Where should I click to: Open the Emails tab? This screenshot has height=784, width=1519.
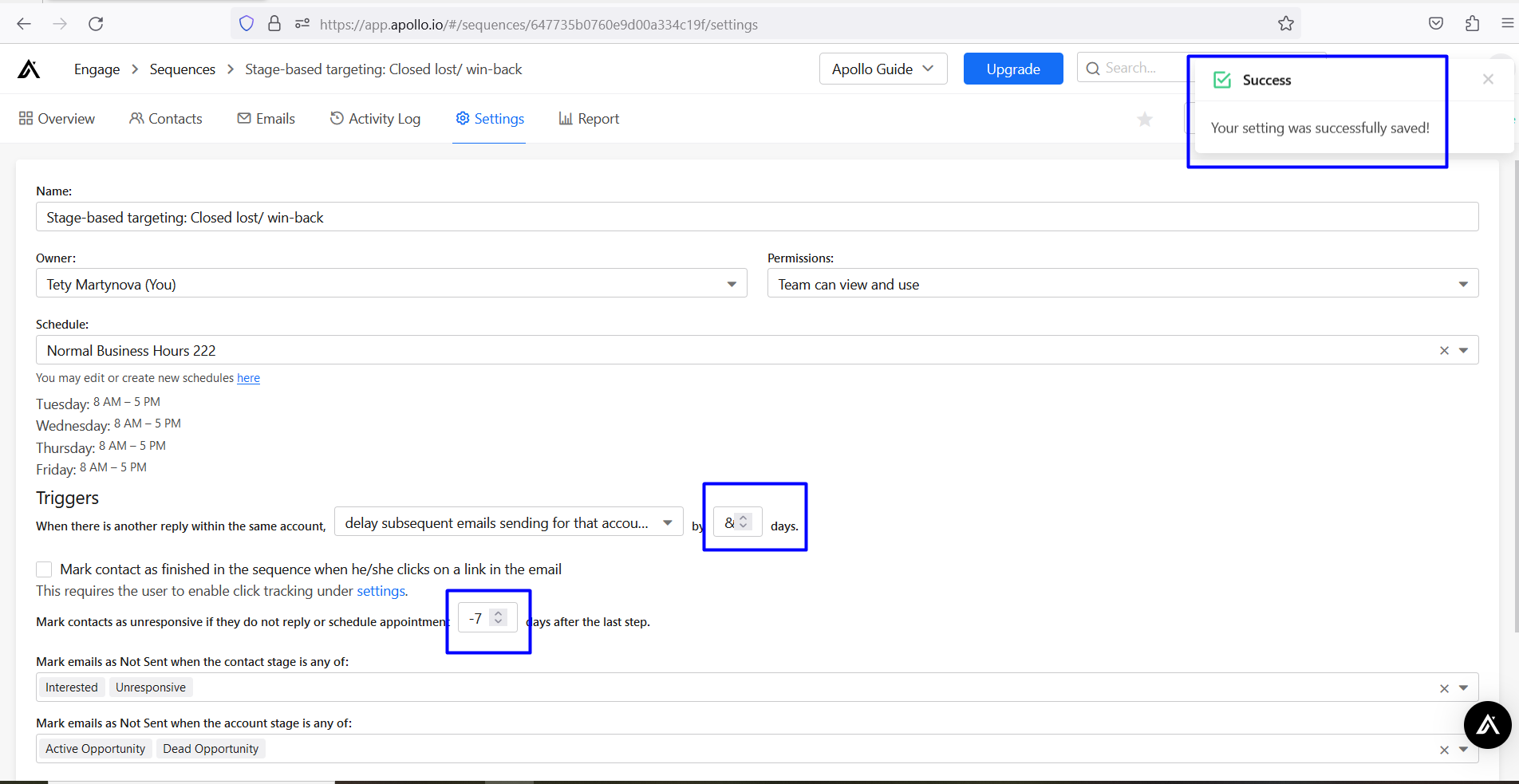[x=266, y=119]
